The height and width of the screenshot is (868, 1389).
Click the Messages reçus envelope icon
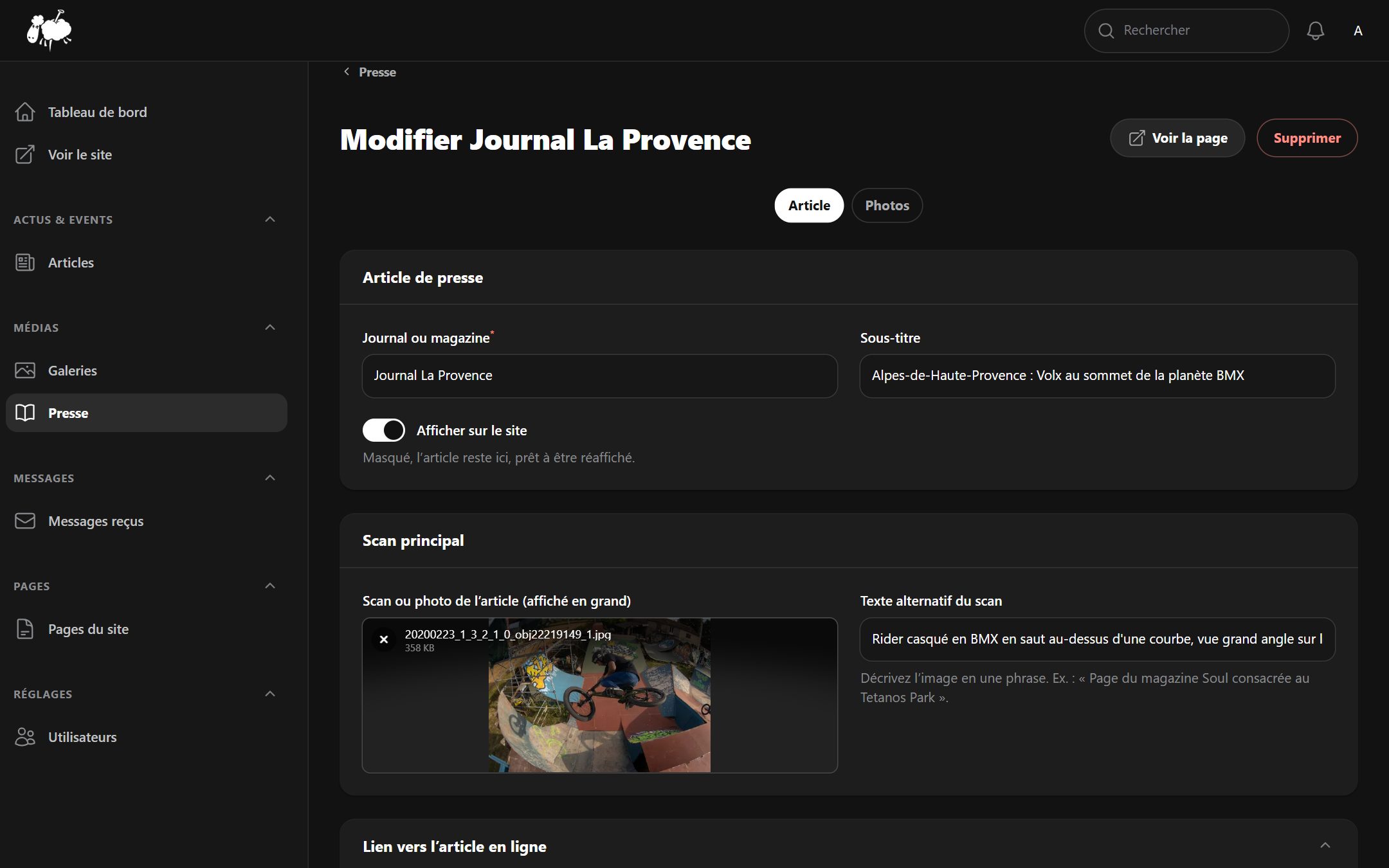(25, 521)
